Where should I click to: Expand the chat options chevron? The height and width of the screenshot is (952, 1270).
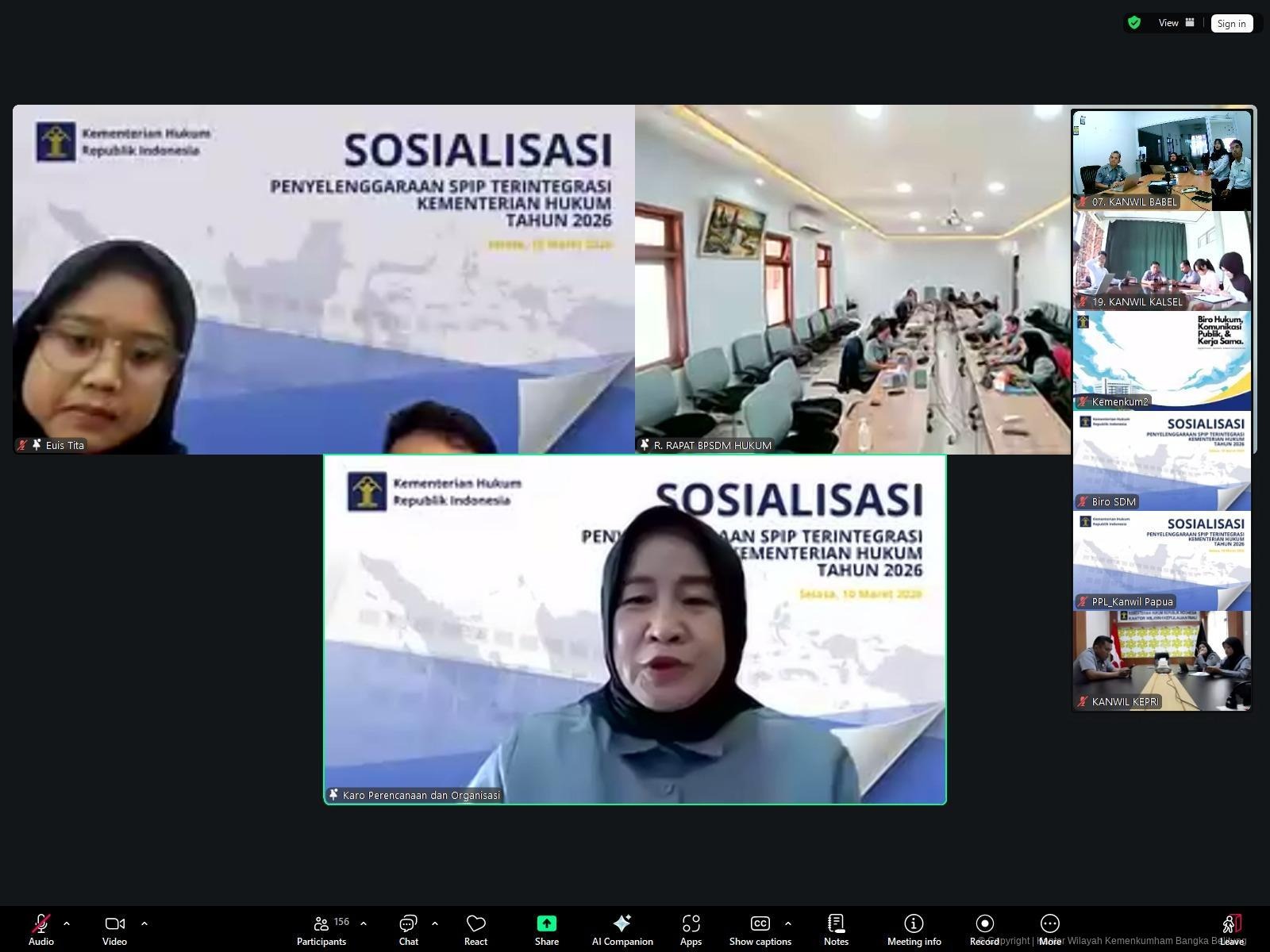coord(435,923)
